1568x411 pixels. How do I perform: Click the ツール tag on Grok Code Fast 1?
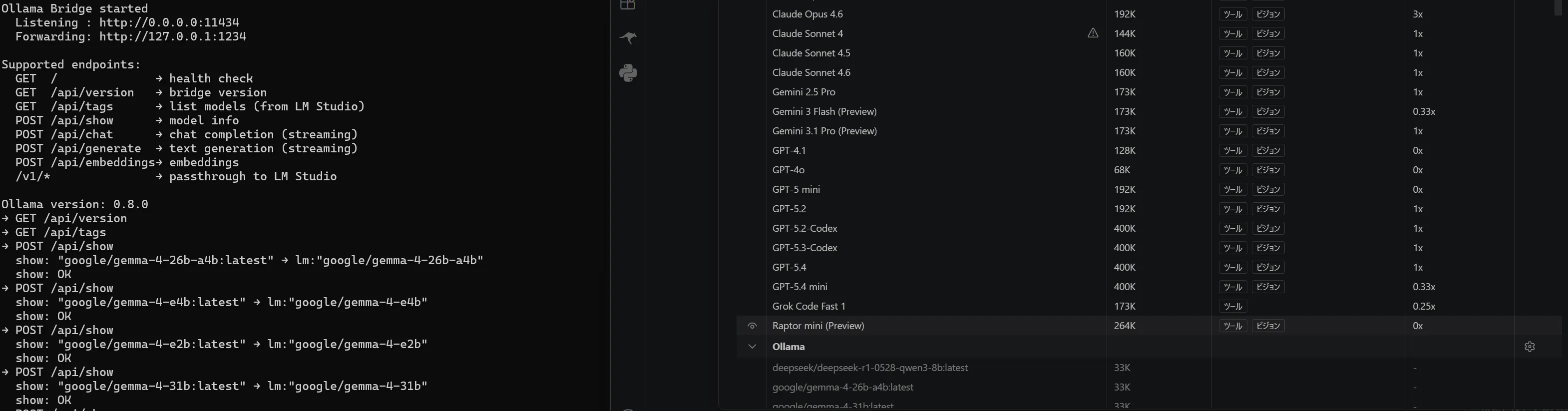(1232, 306)
